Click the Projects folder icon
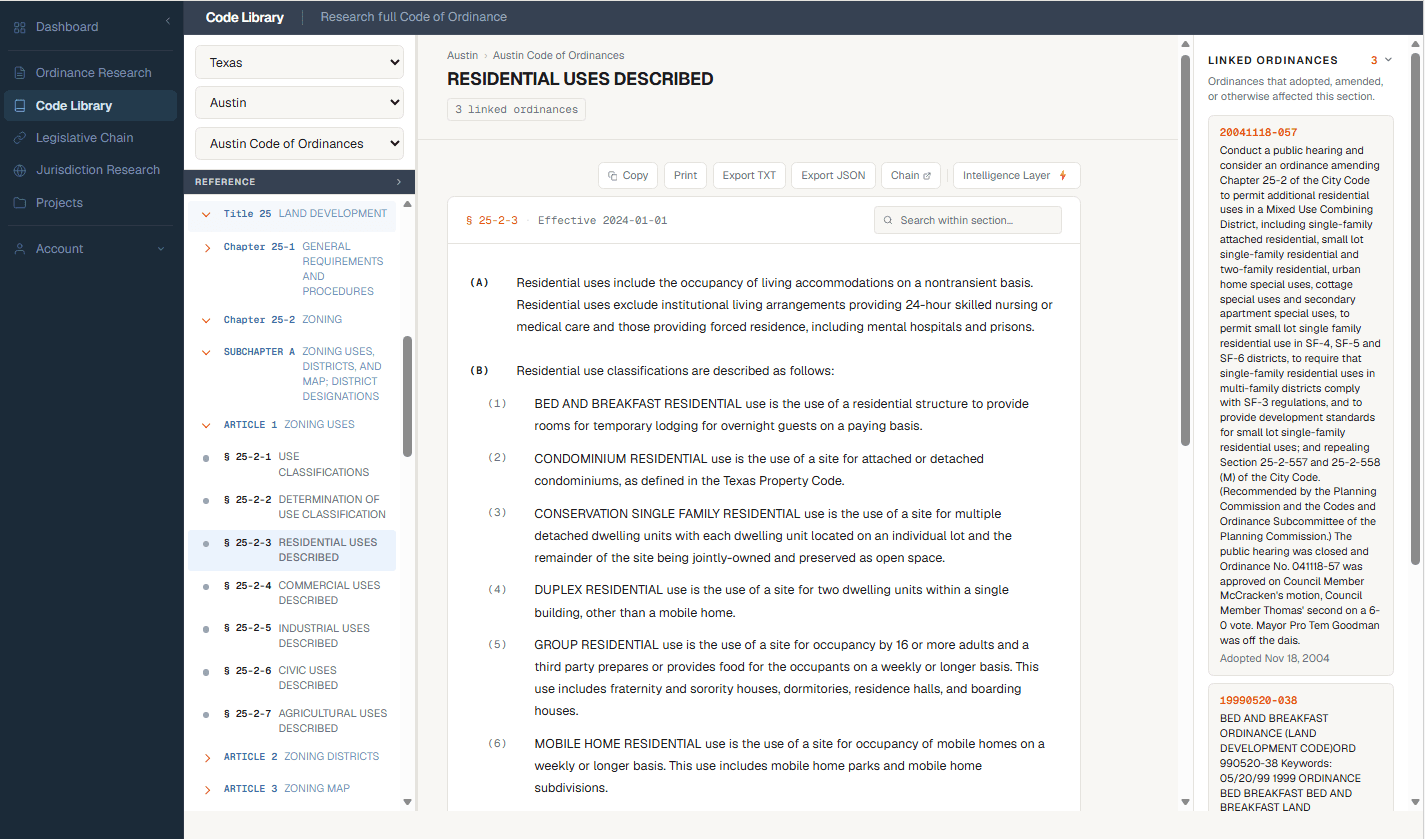This screenshot has height=839, width=1425. [20, 203]
